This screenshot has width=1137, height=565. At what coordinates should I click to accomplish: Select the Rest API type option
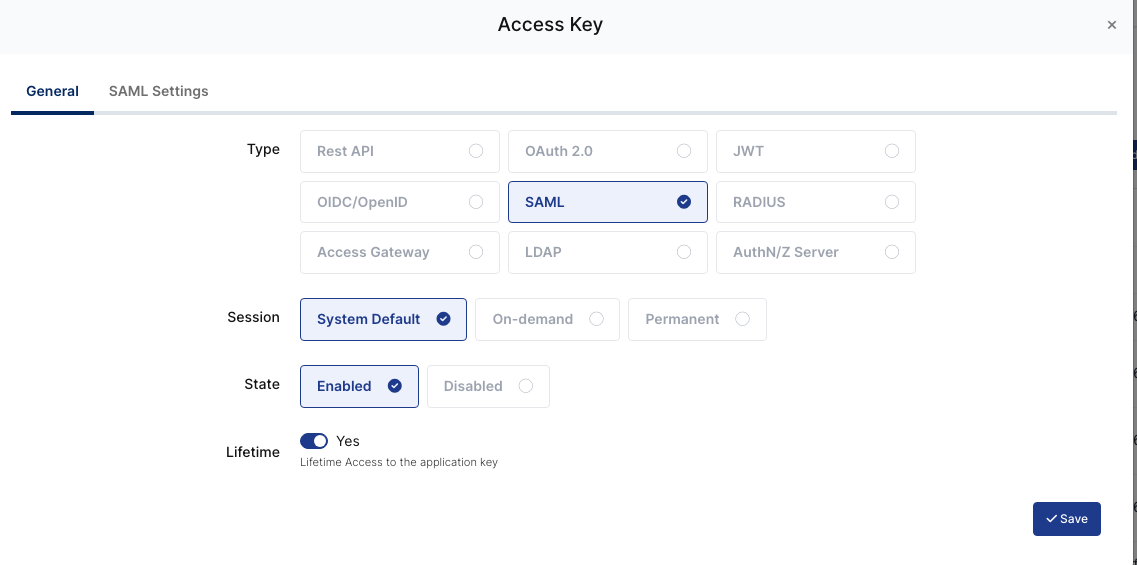click(x=399, y=151)
